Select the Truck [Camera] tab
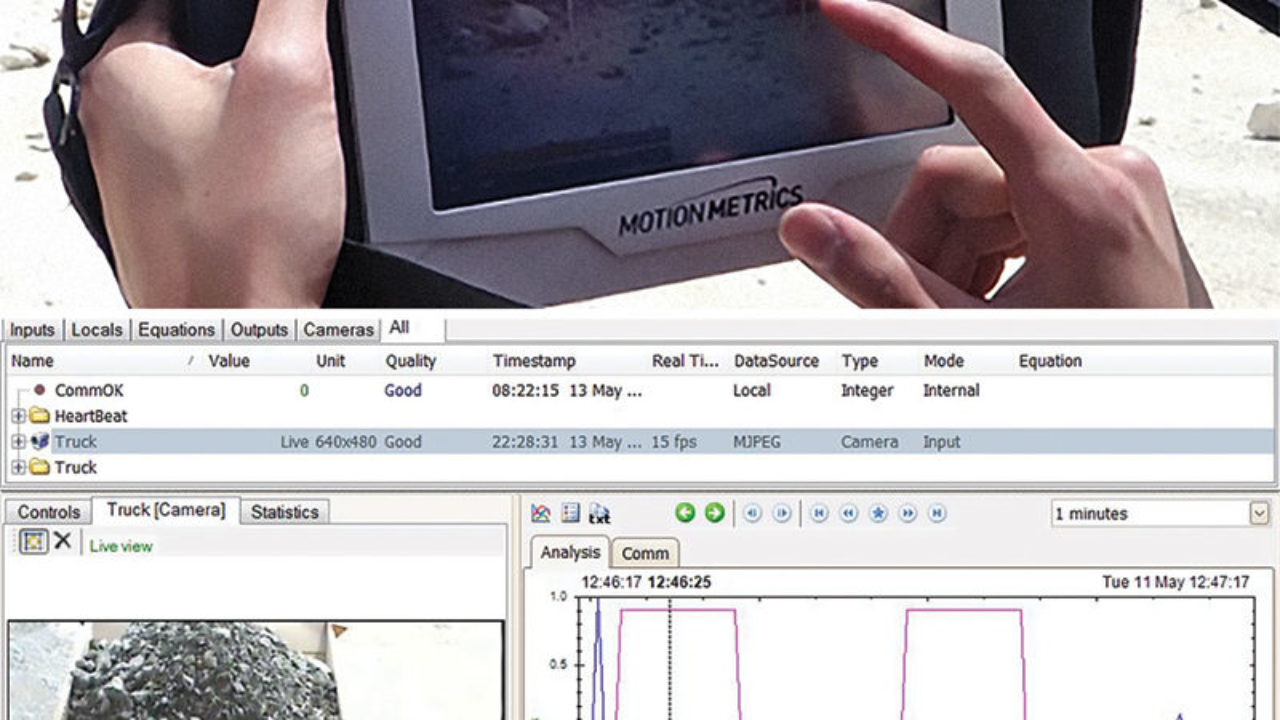Screen dimensions: 1280x720 166,510
